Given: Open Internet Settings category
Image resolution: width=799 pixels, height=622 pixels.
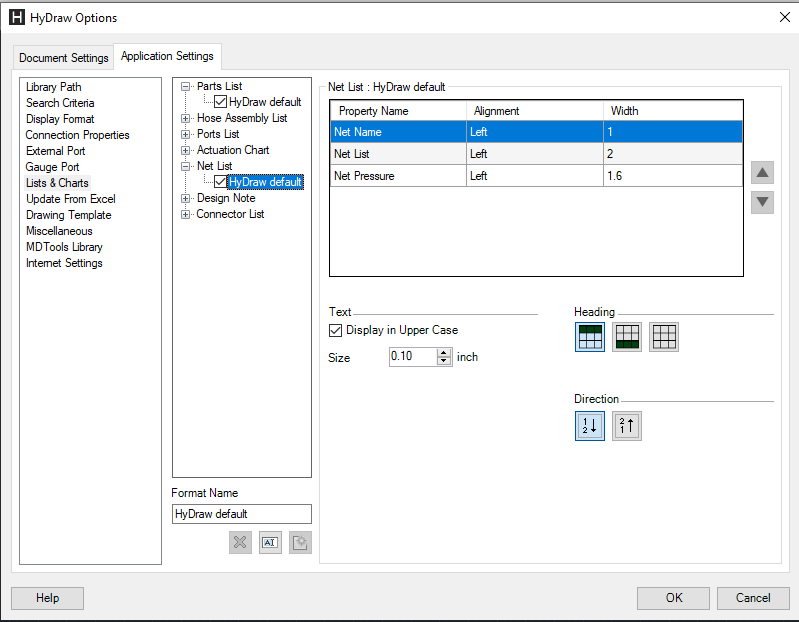Looking at the screenshot, I should pos(64,263).
